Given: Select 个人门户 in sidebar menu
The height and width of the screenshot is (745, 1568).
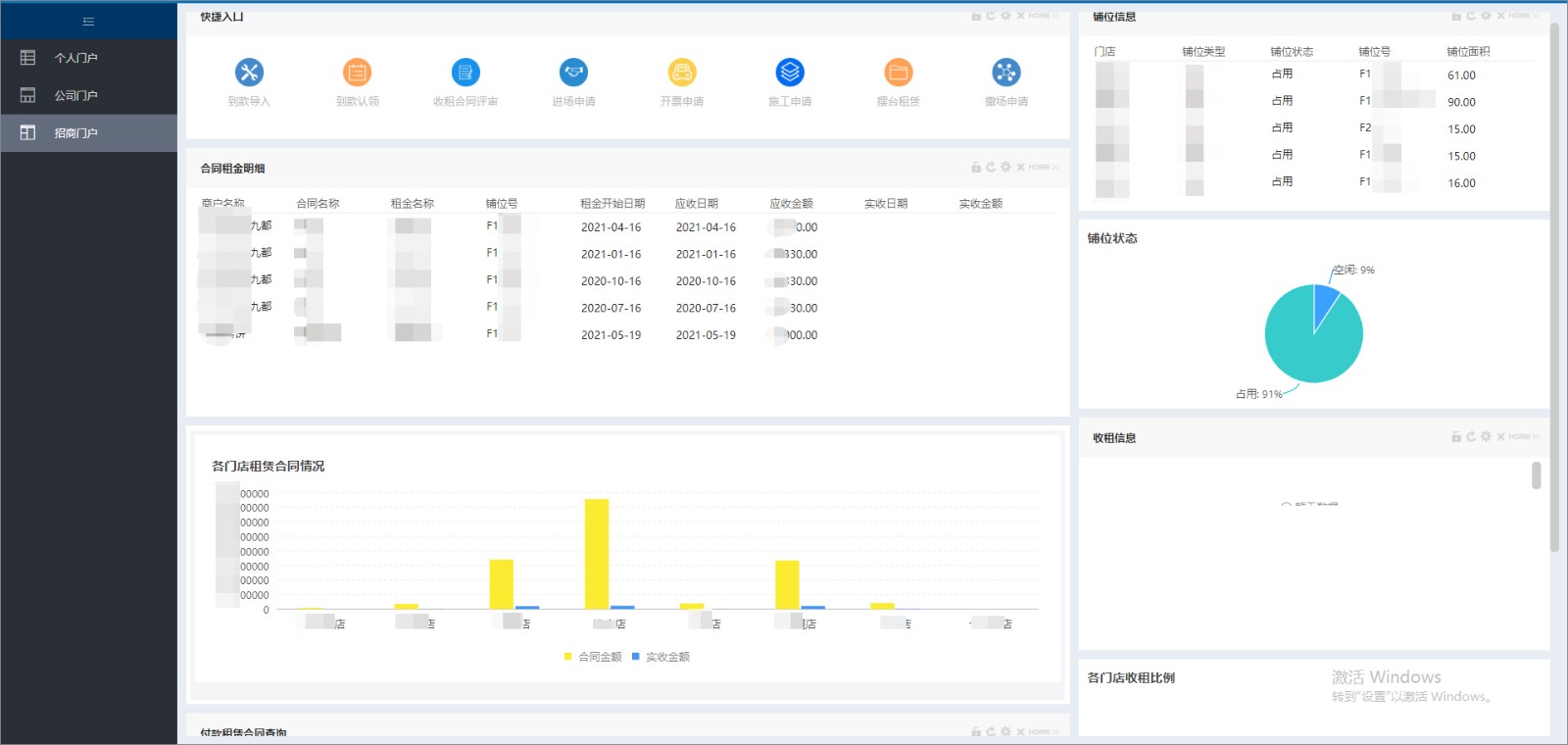Looking at the screenshot, I should pos(88,58).
